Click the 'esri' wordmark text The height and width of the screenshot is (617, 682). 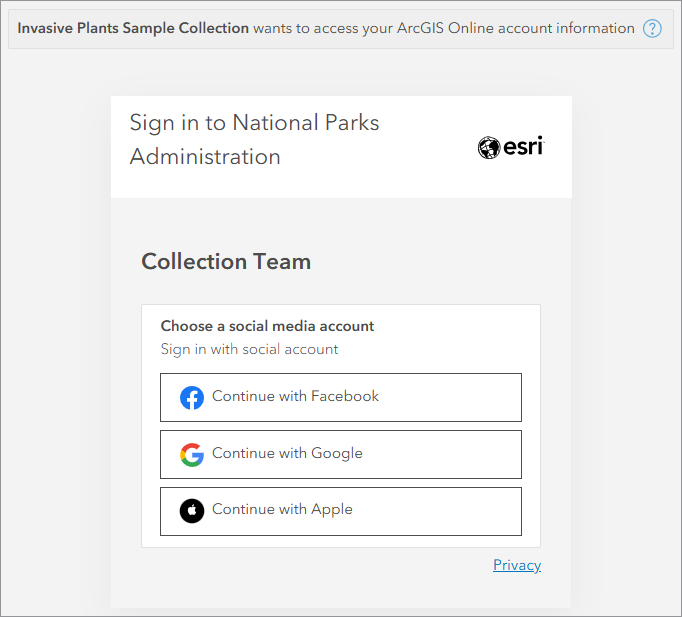coord(523,148)
